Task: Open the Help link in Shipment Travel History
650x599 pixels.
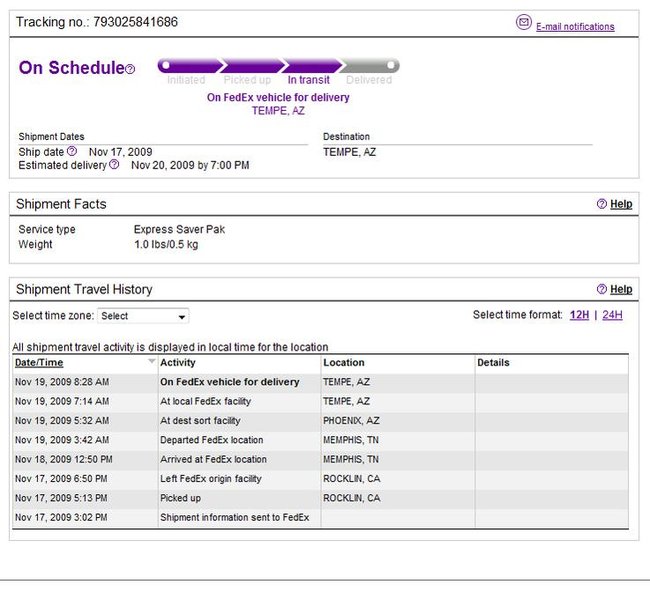Action: [x=621, y=289]
